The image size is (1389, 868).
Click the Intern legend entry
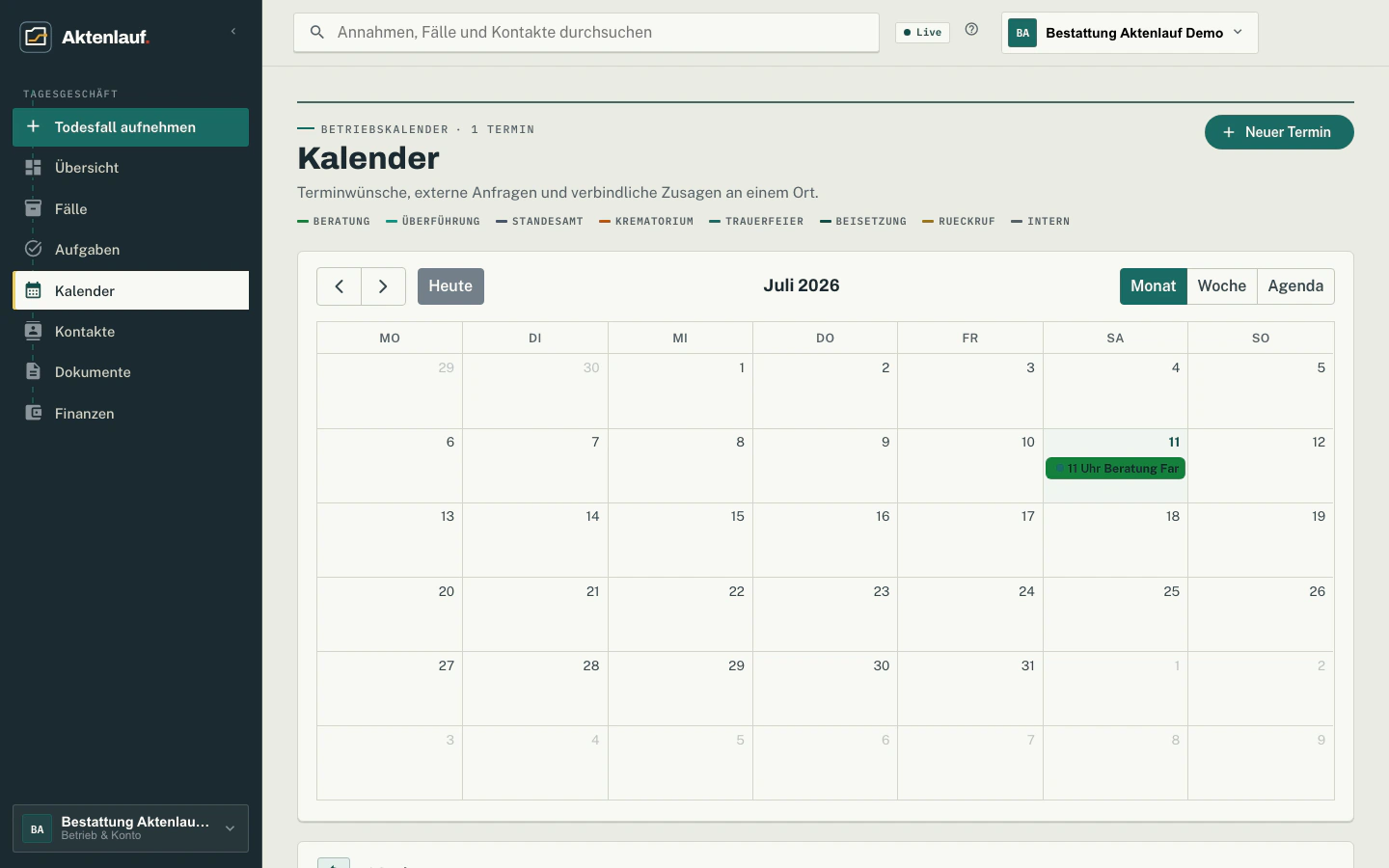[x=1041, y=222]
